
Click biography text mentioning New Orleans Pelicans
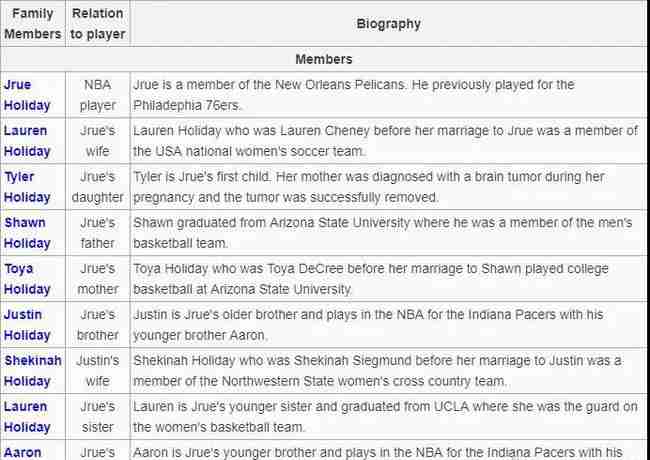click(x=354, y=95)
